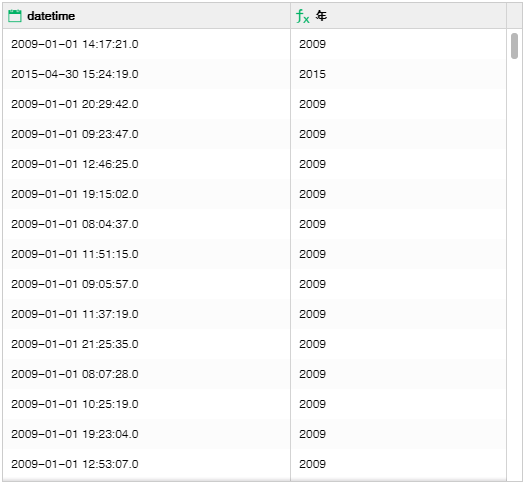527x488 pixels.
Task: Select cell 2009-01-01 19:15:02.0
Action: click(x=147, y=194)
